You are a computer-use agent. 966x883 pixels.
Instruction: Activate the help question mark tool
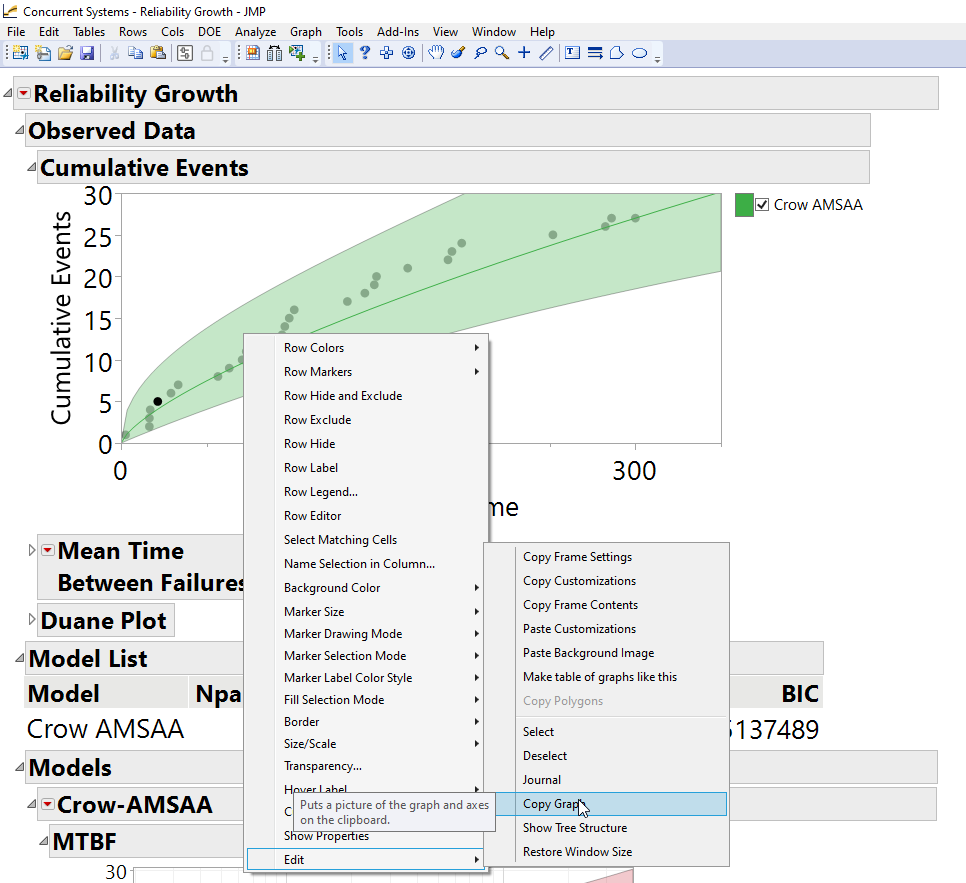[364, 52]
